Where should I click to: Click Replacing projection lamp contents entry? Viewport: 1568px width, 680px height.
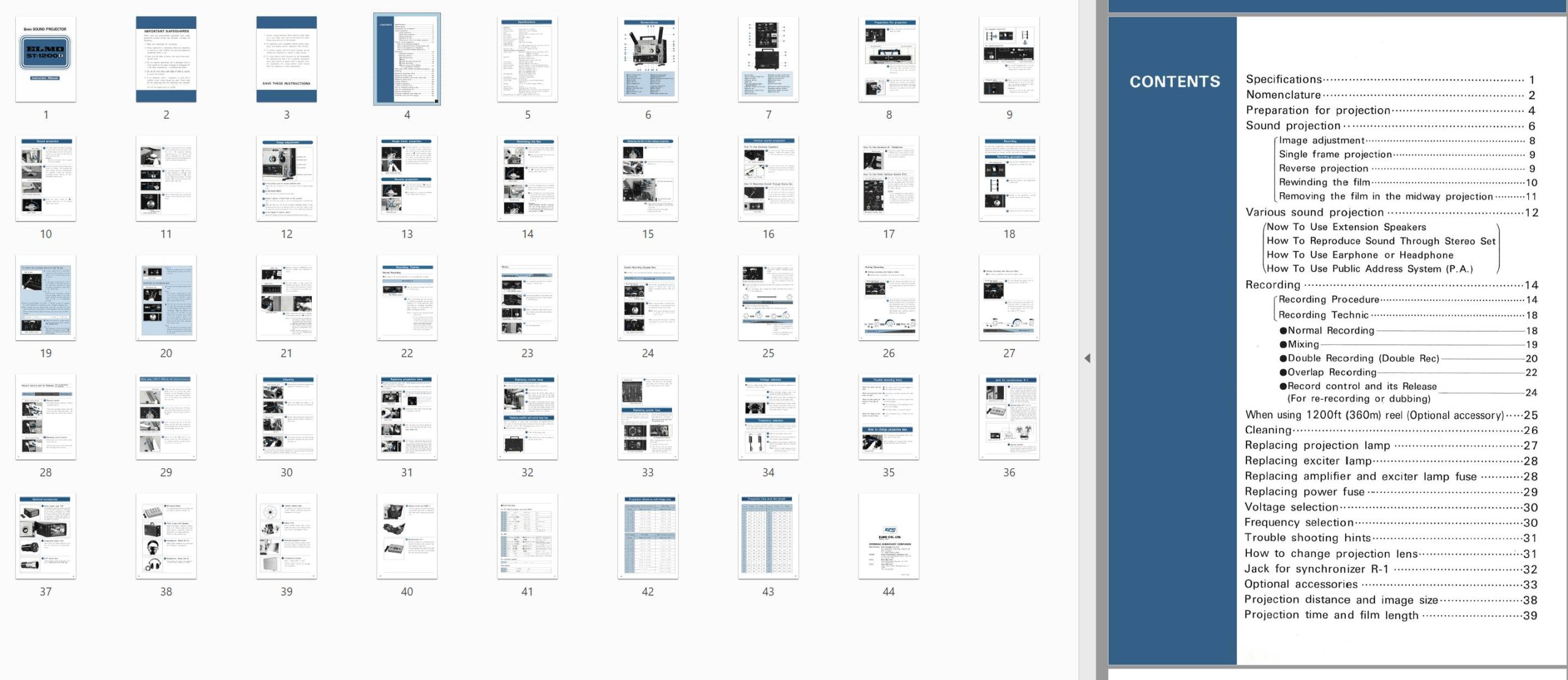pyautogui.click(x=1317, y=445)
